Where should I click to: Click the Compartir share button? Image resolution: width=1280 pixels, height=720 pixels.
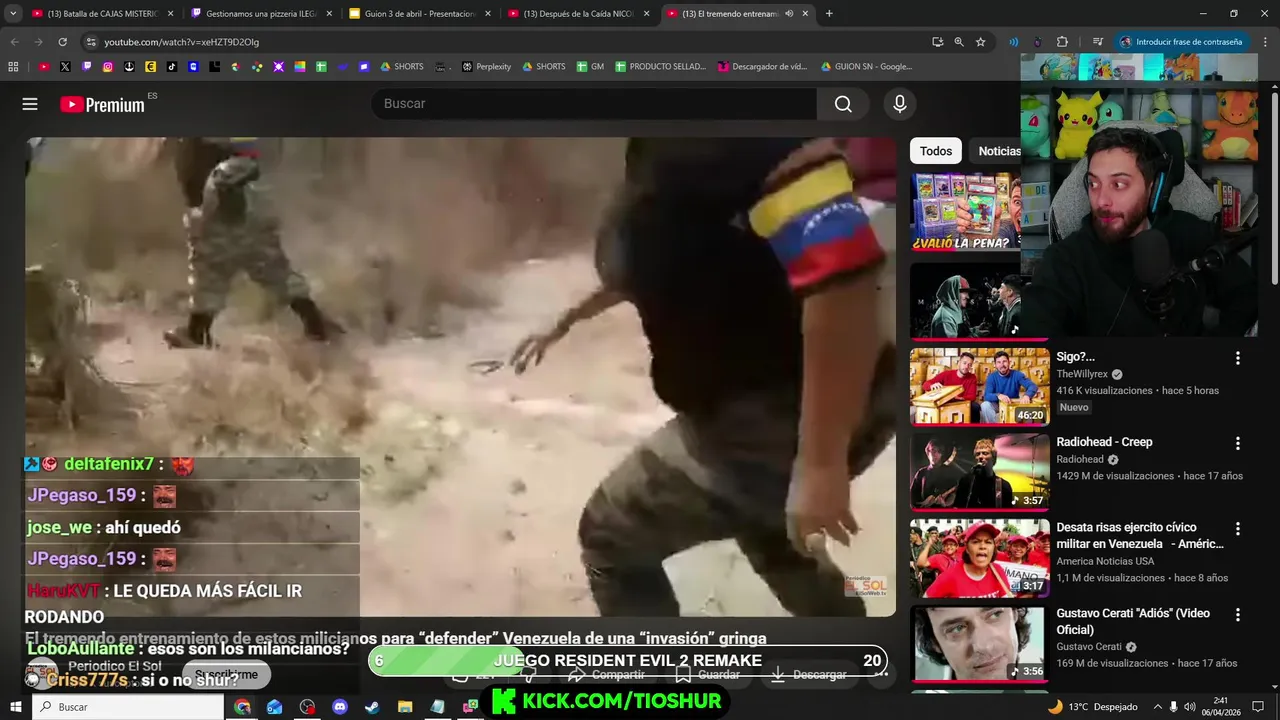point(607,675)
